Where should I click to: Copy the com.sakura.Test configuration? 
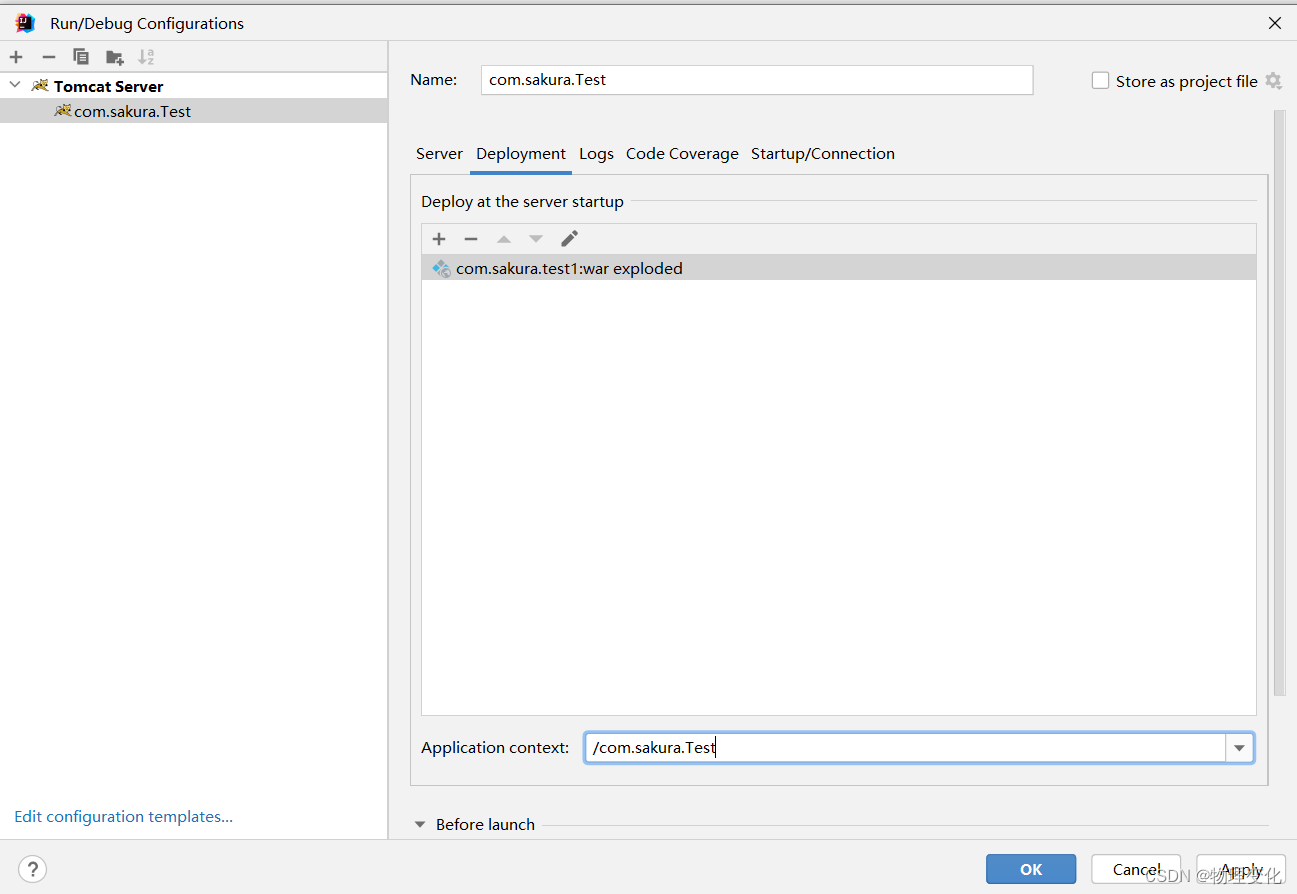point(81,57)
